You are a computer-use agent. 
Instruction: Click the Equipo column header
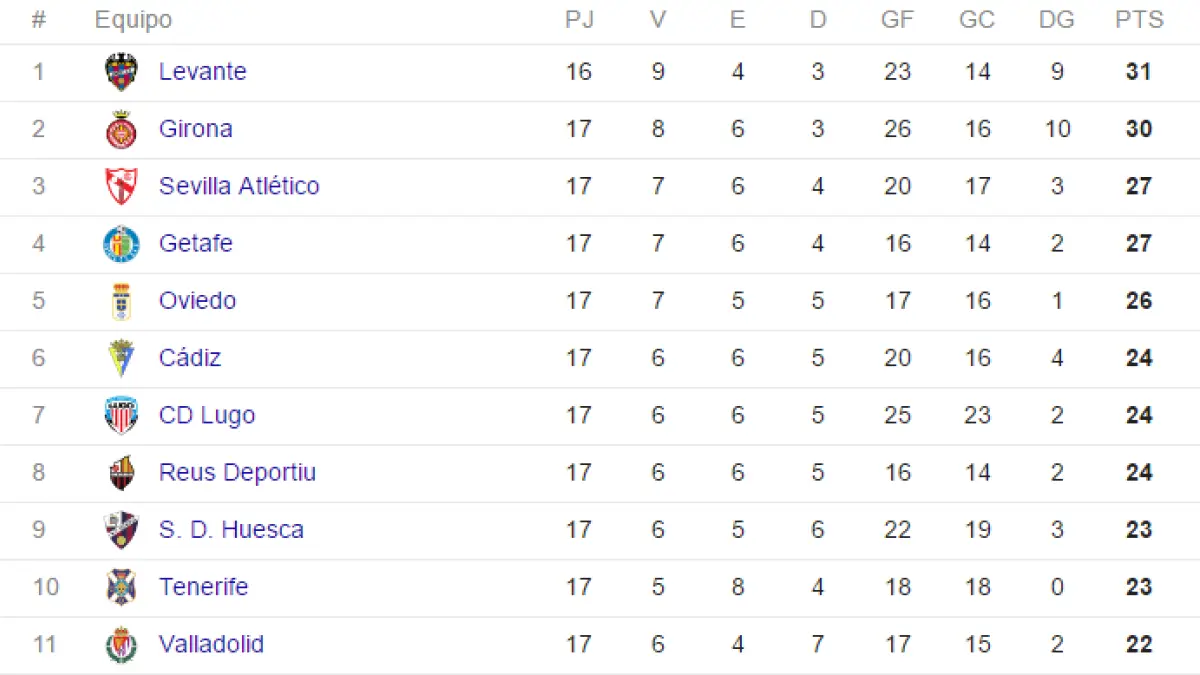tap(133, 20)
